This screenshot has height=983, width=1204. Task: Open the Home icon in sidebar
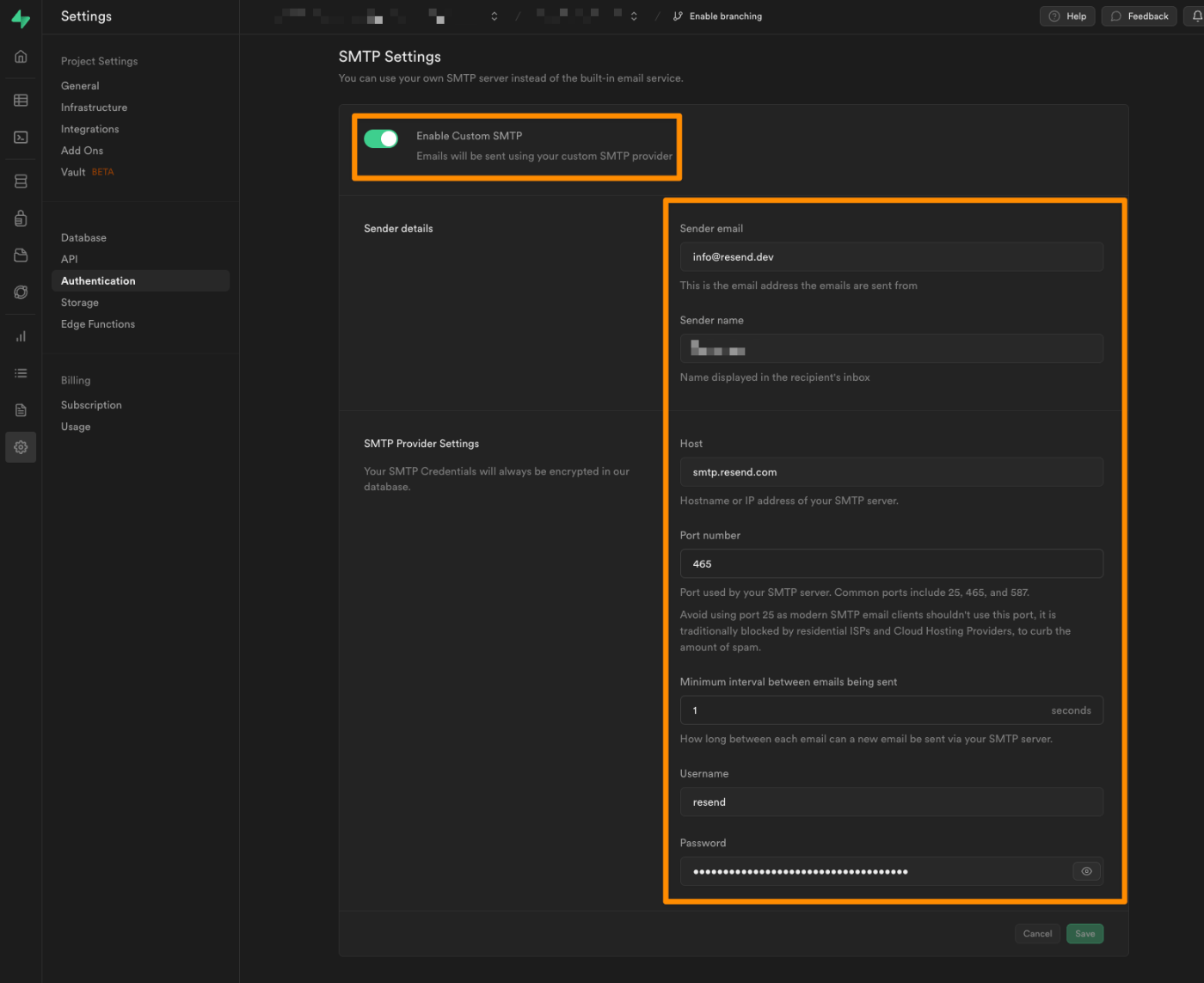[21, 57]
